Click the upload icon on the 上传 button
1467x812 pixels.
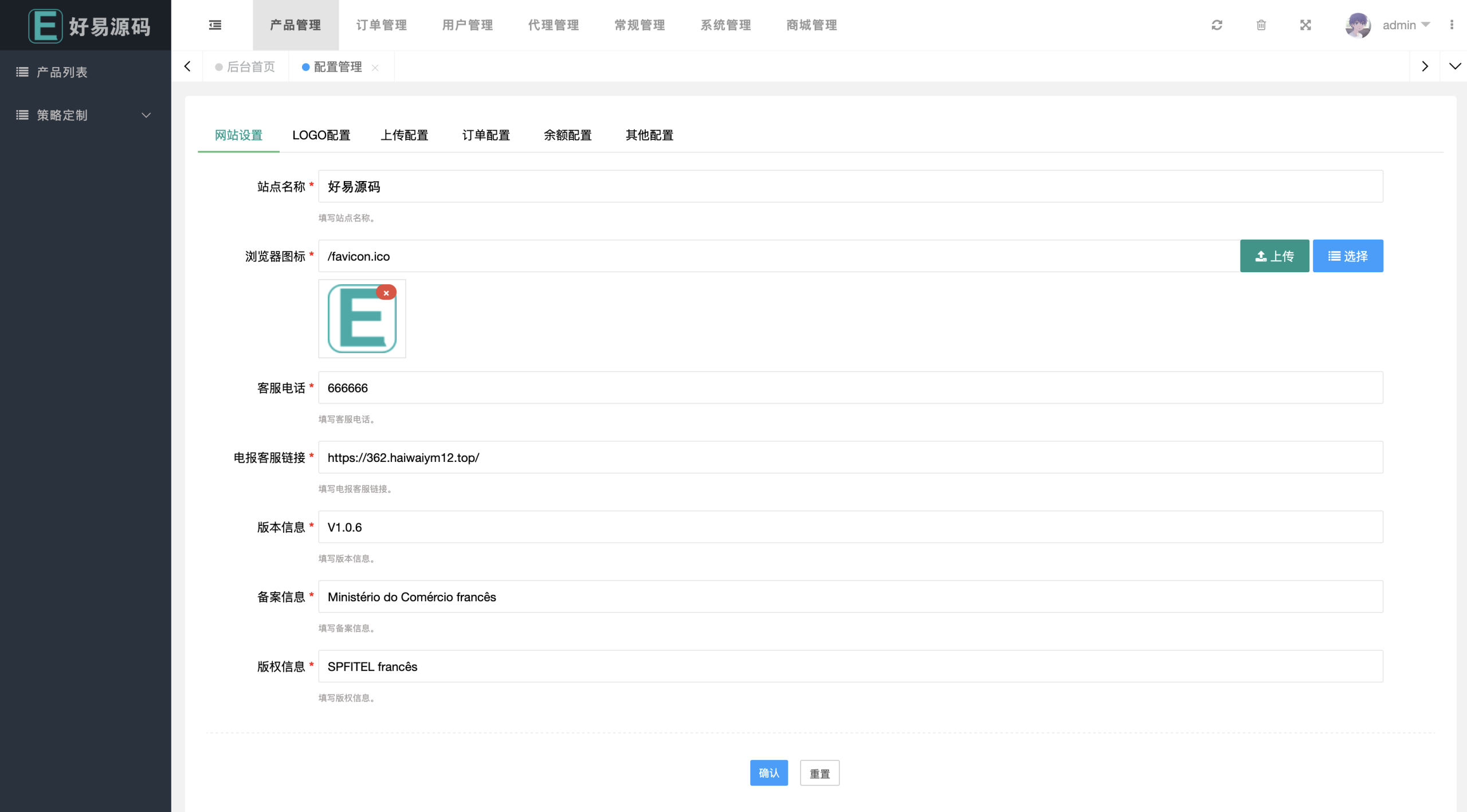1260,256
